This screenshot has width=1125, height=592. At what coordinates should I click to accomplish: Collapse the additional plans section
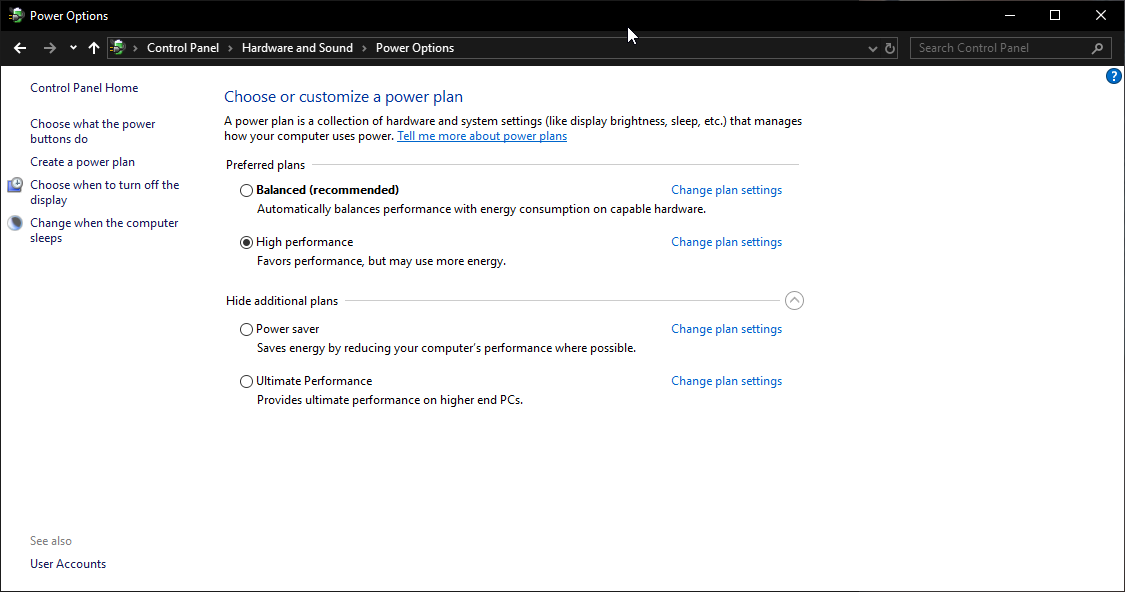click(x=794, y=300)
